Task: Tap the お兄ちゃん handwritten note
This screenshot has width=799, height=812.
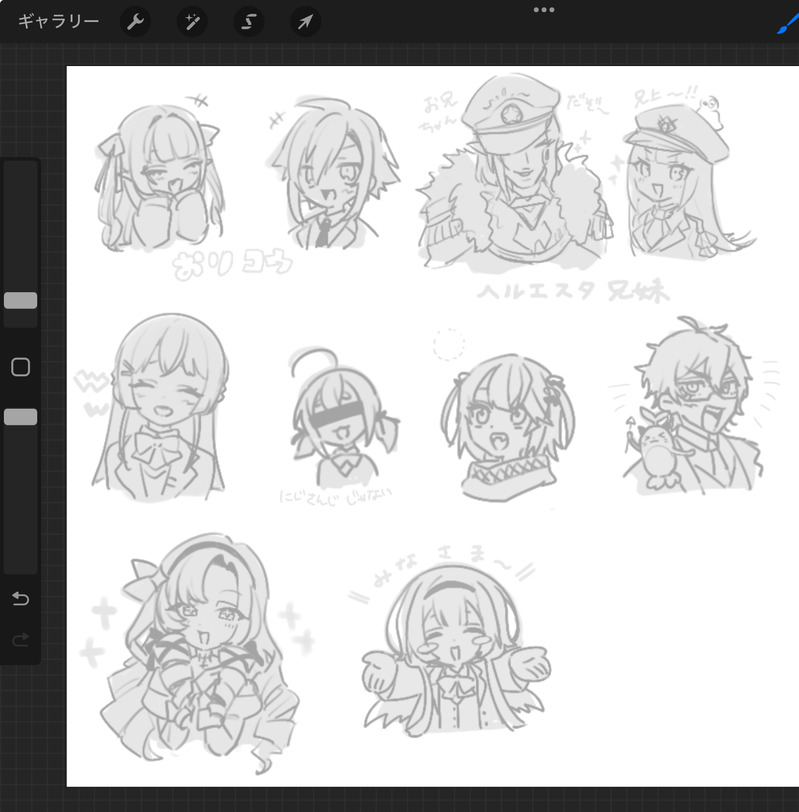Action: point(439,113)
